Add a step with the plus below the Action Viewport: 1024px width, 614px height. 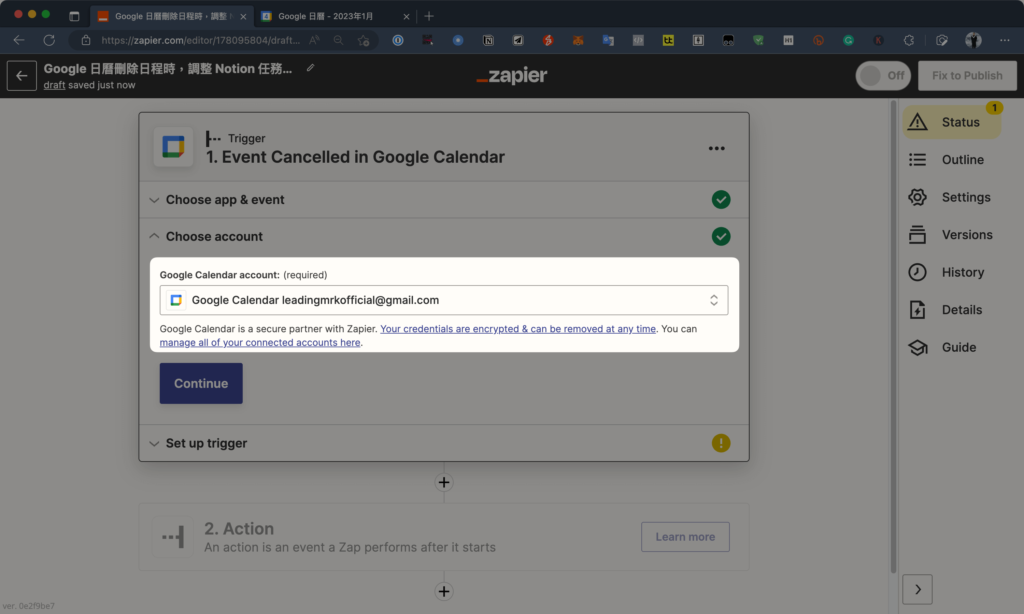click(444, 592)
